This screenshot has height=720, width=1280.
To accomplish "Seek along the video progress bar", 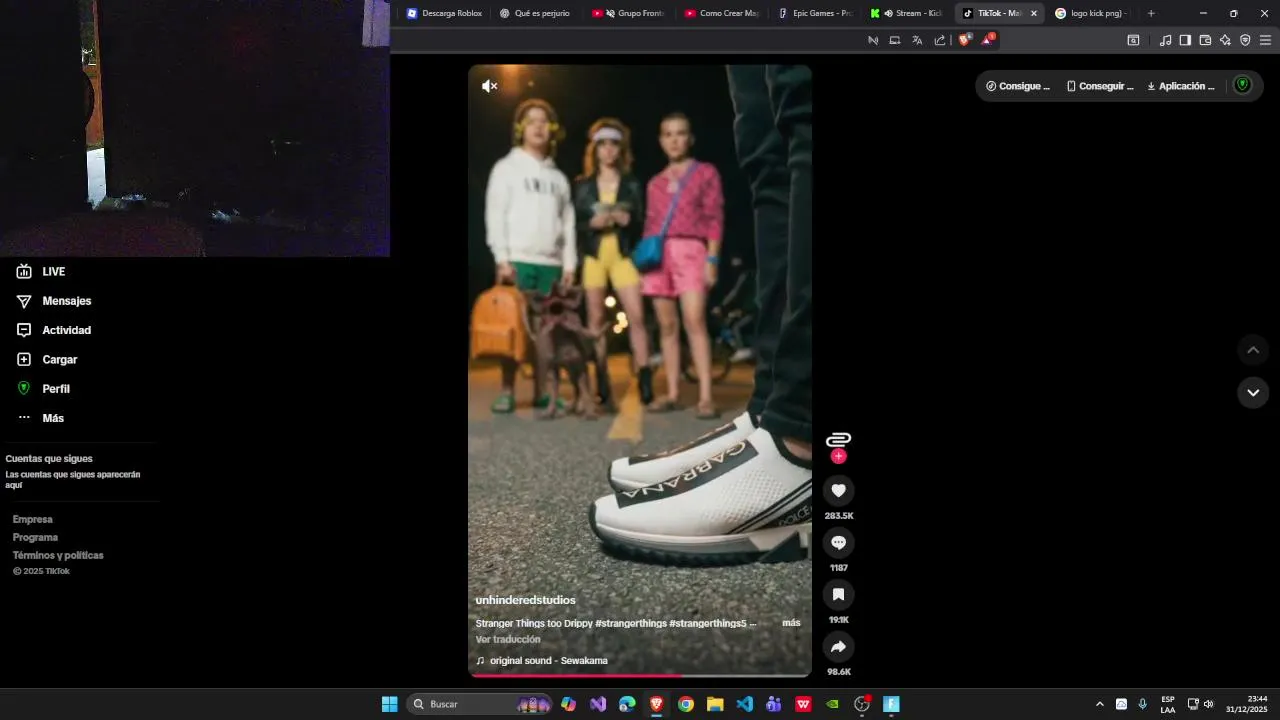I will (640, 675).
